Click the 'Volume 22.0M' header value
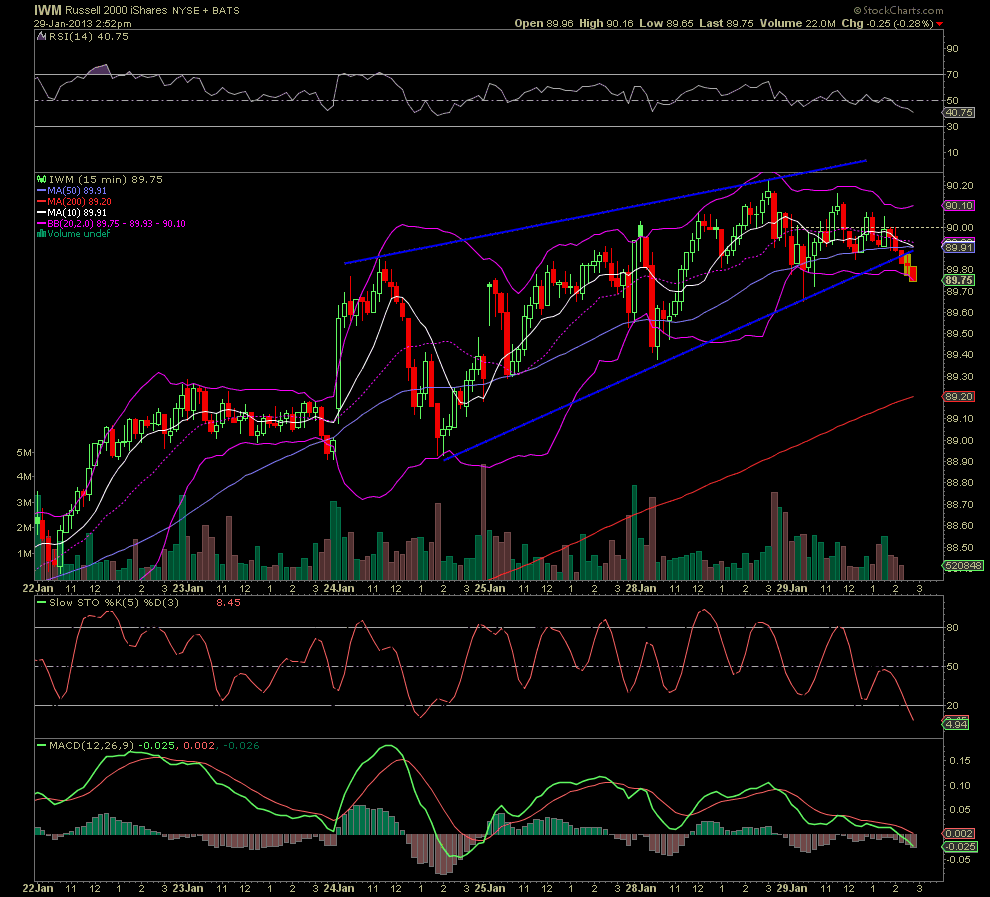Image resolution: width=990 pixels, height=897 pixels. point(797,23)
